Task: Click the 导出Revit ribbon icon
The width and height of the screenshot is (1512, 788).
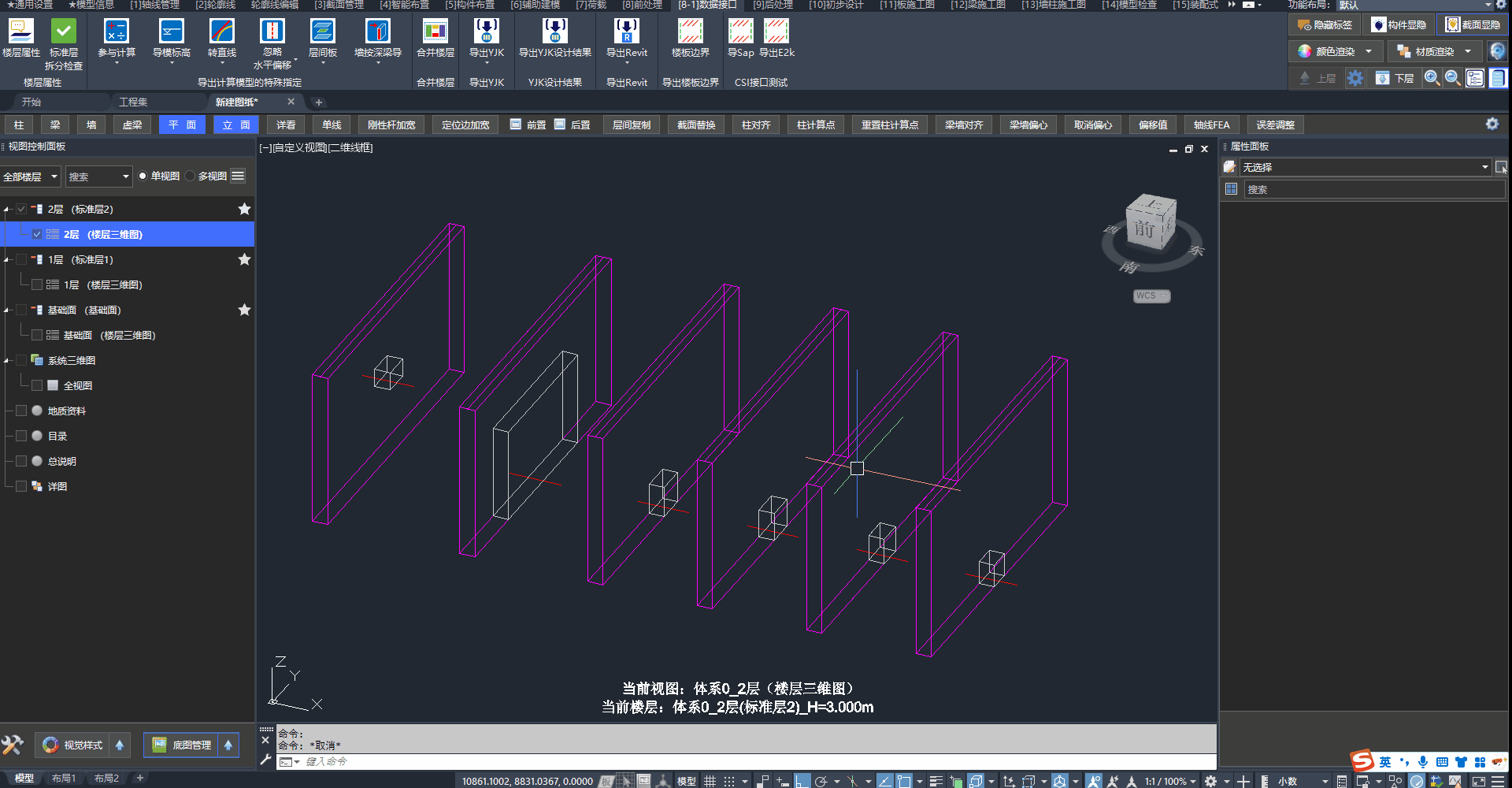Action: point(626,32)
